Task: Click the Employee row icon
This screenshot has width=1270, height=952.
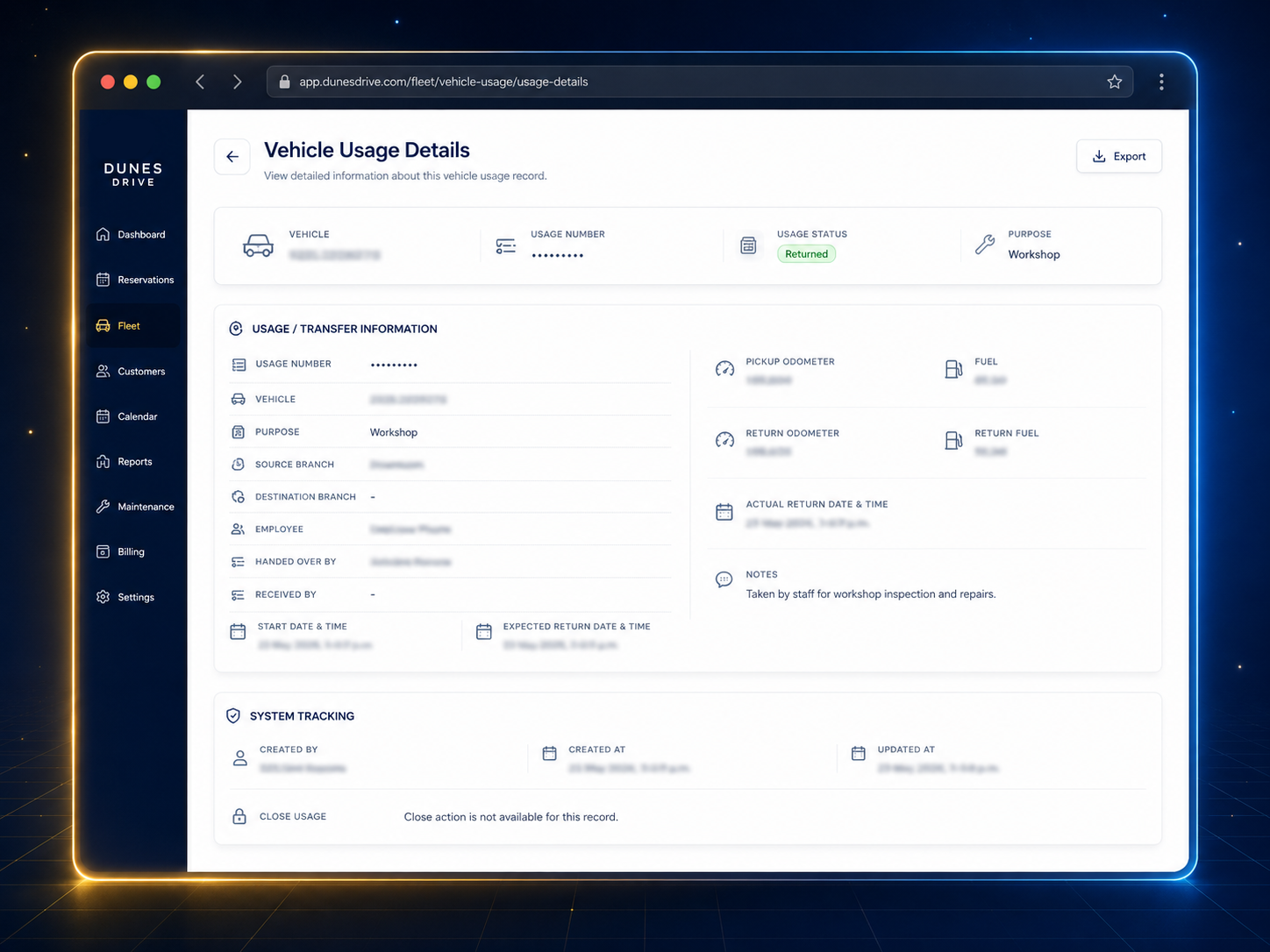Action: tap(238, 529)
